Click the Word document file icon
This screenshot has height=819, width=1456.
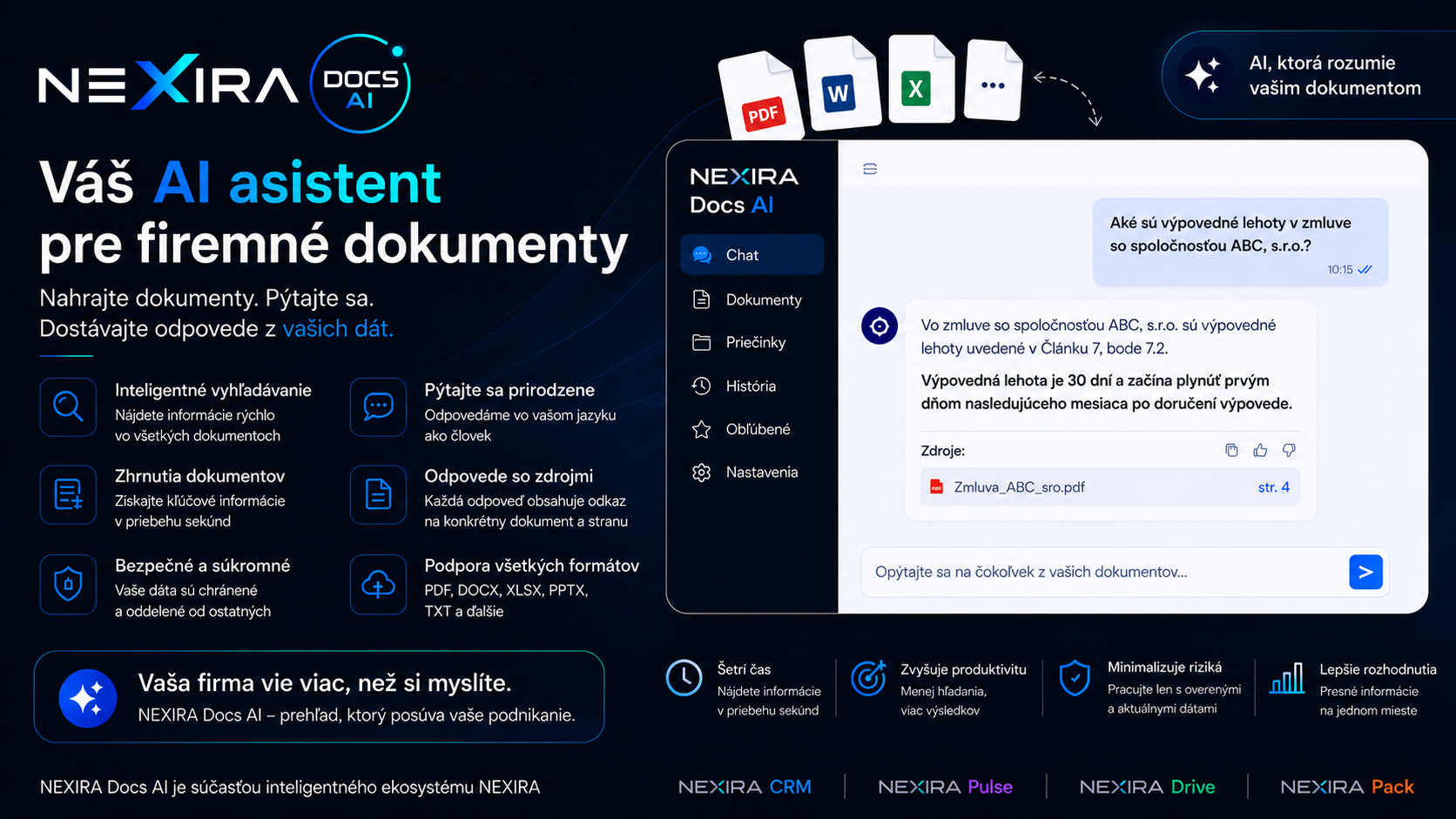(842, 84)
